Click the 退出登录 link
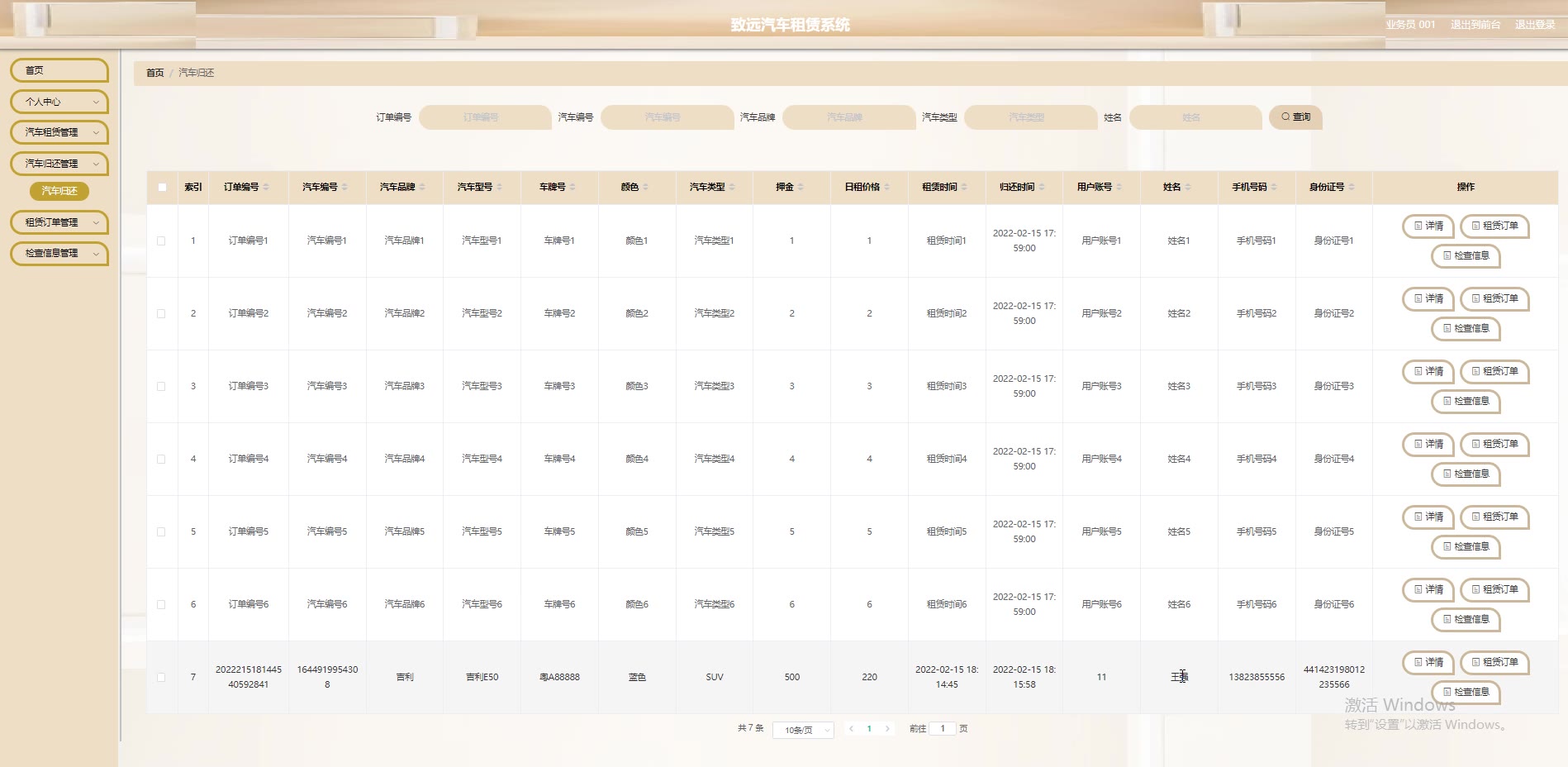 pos(1534,25)
